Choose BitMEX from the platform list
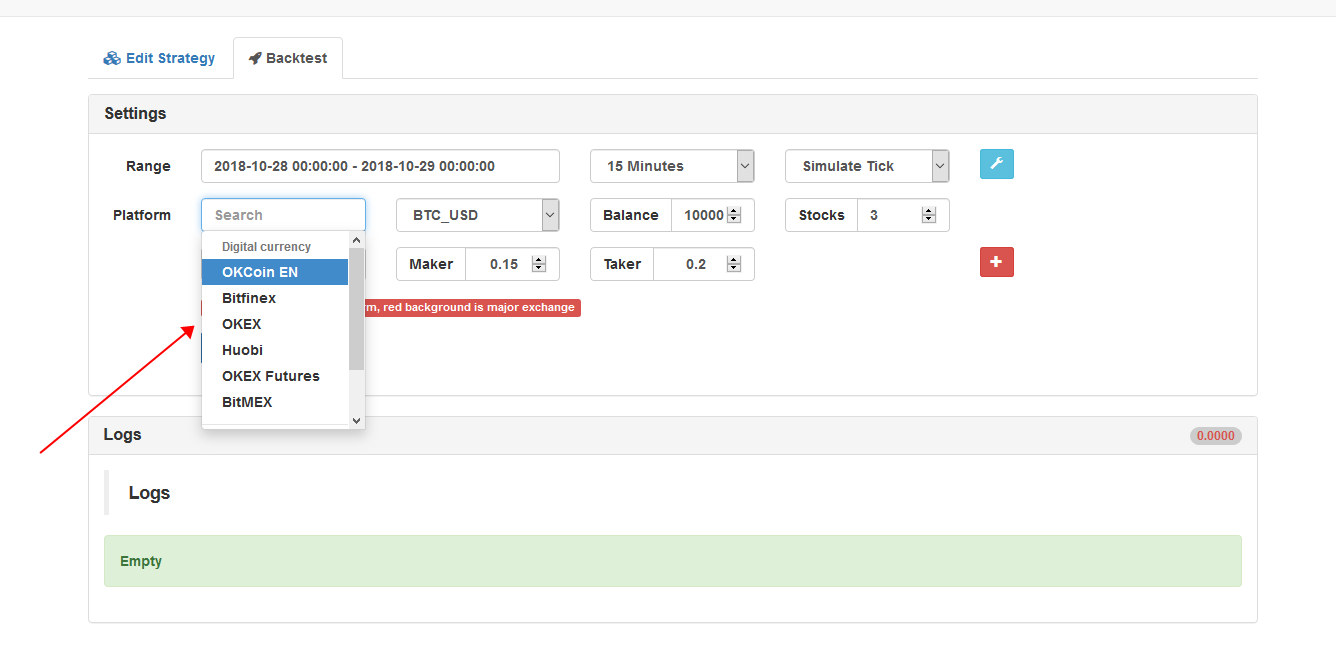 (275, 402)
